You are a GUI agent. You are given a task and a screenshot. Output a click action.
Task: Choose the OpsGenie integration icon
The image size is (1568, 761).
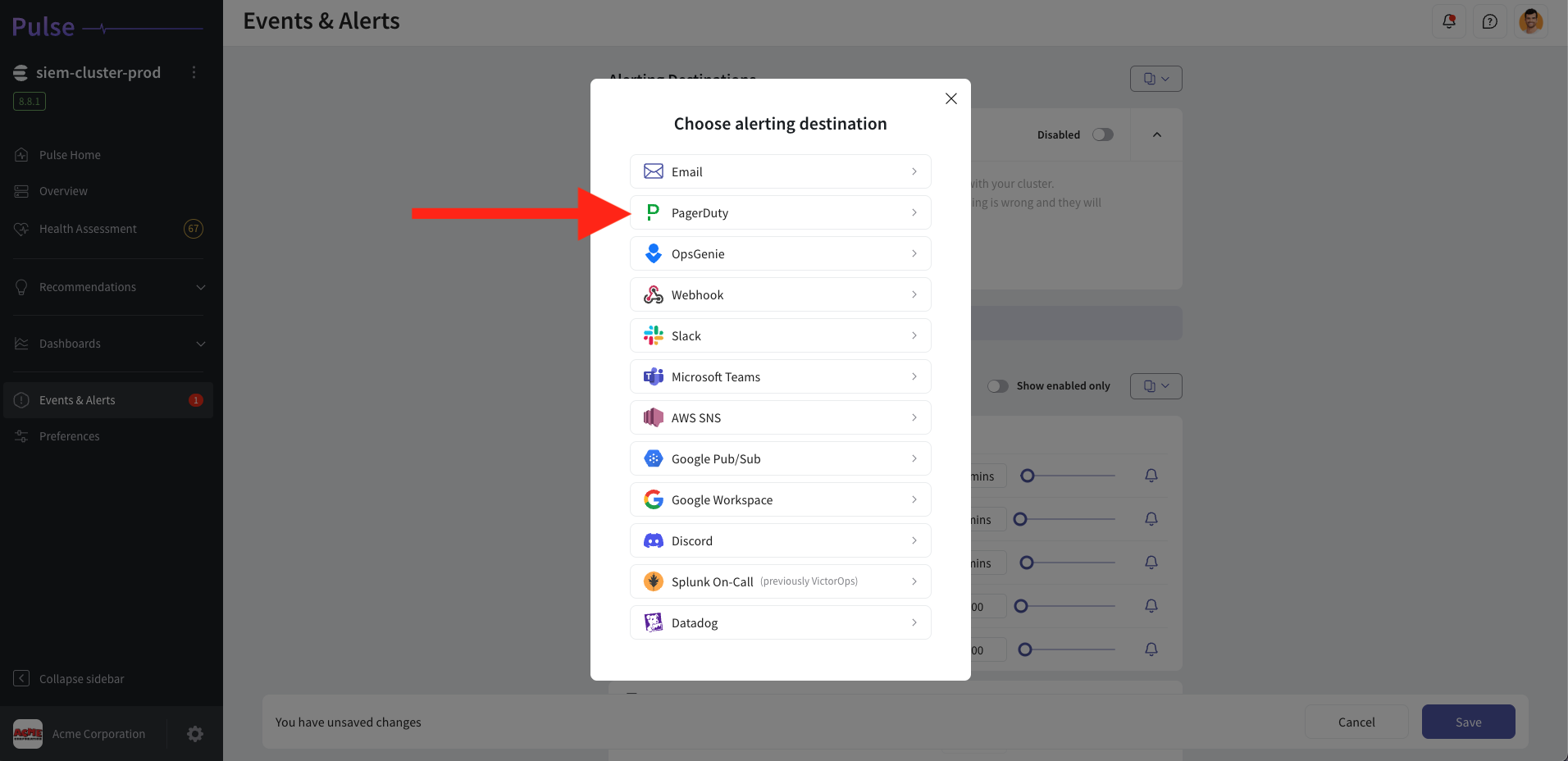(x=653, y=253)
